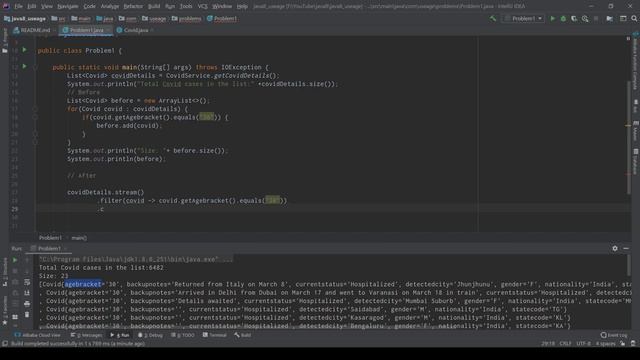Click the 4 spaces indent status widget
This screenshot has width=640, height=360.
click(605, 343)
